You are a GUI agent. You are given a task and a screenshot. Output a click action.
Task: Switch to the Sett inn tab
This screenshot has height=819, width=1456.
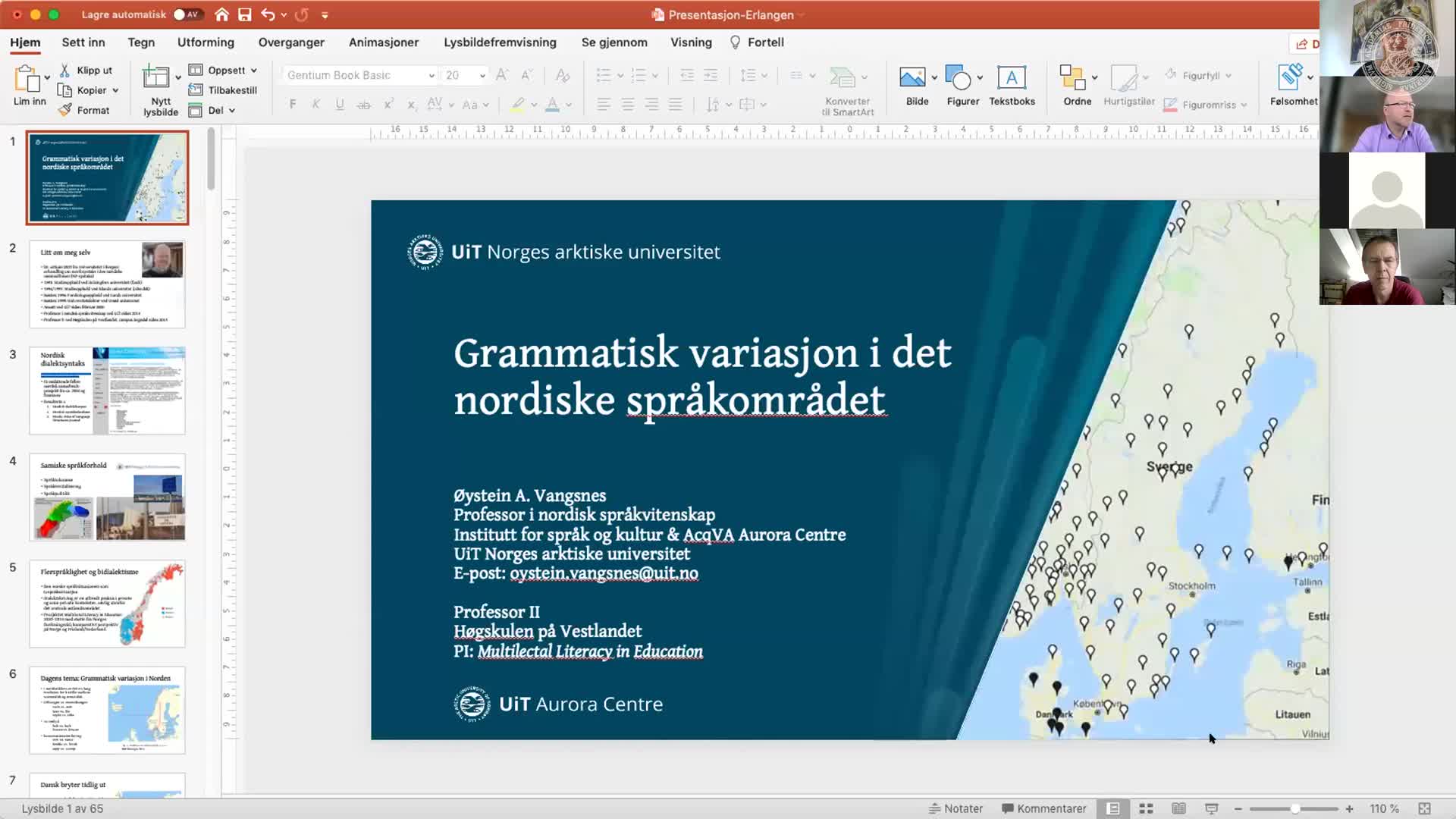click(83, 42)
